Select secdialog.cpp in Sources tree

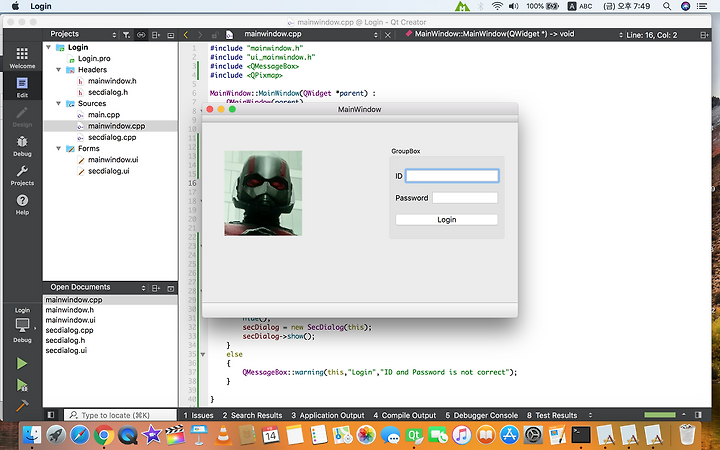click(112, 137)
